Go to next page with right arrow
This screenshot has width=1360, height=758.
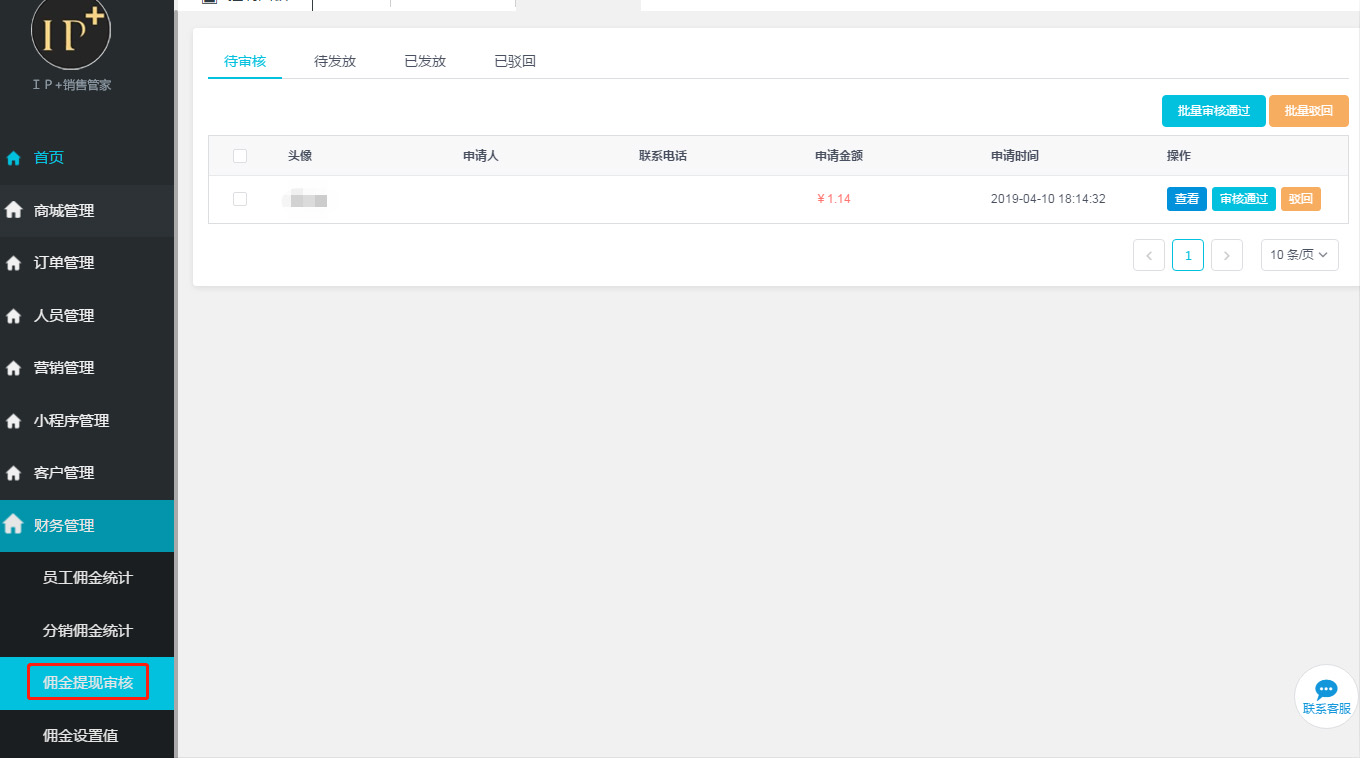pyautogui.click(x=1226, y=255)
